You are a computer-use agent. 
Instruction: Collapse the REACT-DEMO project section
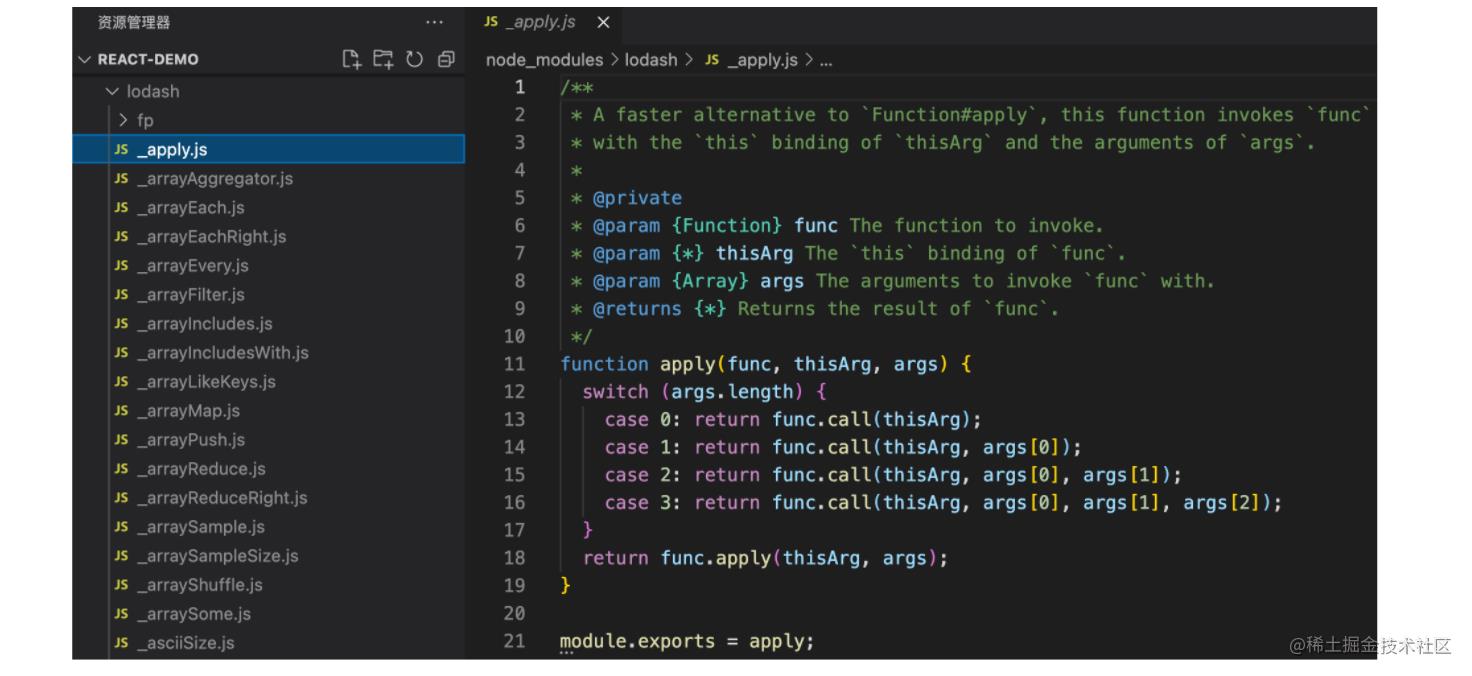(85, 59)
